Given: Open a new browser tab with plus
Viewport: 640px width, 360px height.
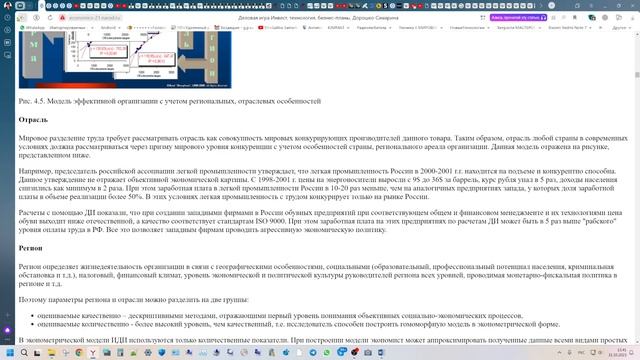Looking at the screenshot, I should point(551,6).
